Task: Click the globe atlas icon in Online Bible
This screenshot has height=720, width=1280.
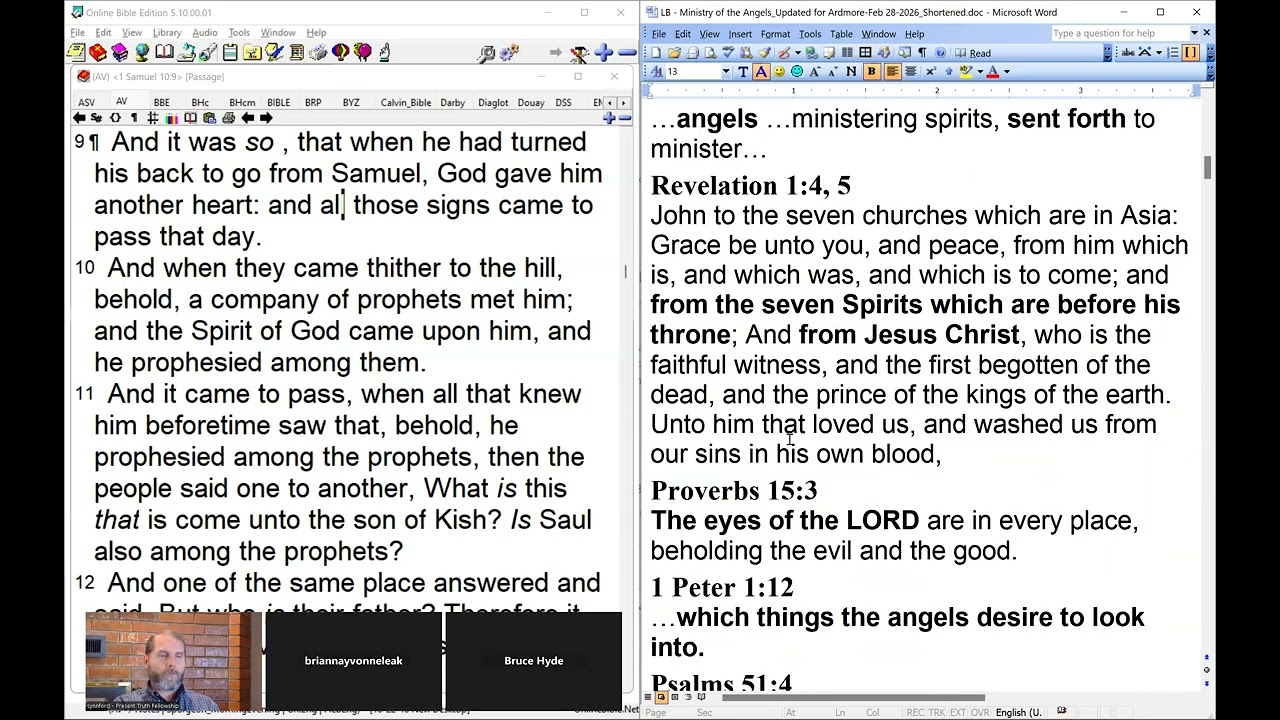Action: [142, 52]
